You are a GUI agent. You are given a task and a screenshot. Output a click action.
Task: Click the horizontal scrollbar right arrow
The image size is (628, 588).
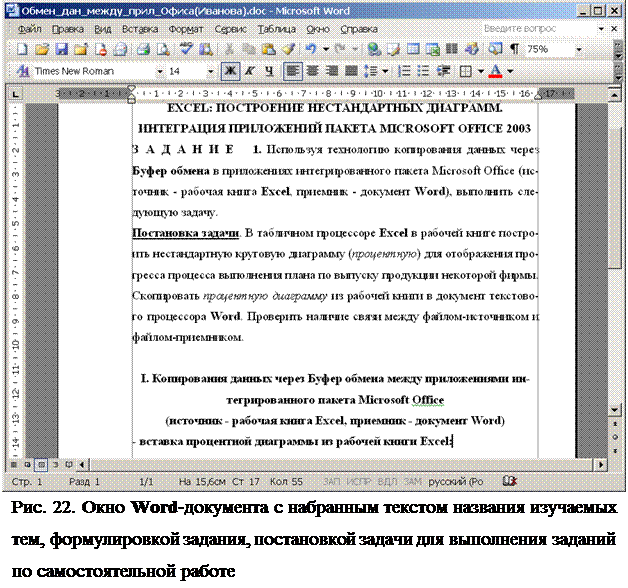coord(600,465)
